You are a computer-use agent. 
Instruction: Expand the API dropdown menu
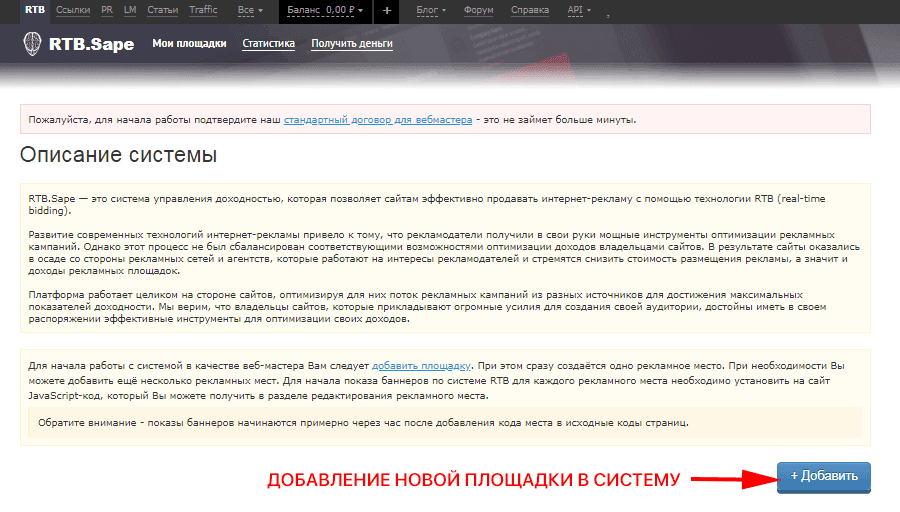[579, 10]
